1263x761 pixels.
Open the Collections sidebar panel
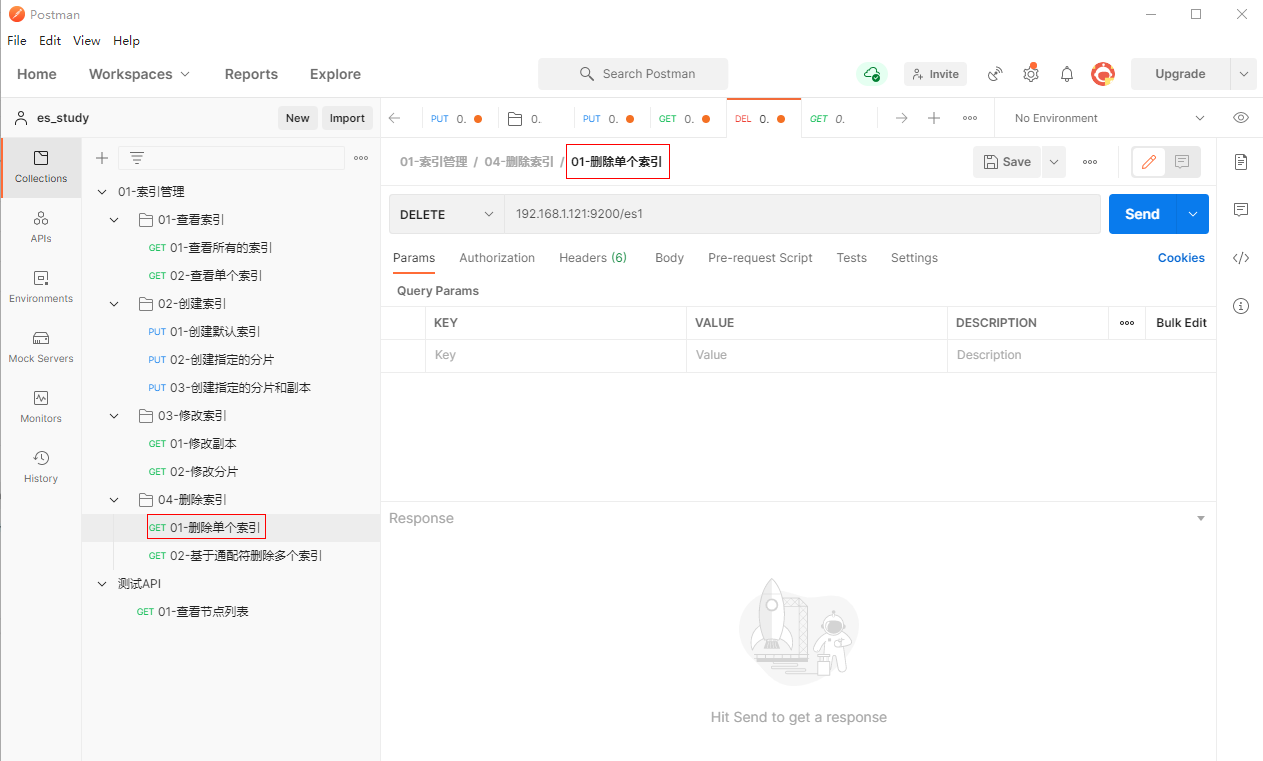click(41, 167)
